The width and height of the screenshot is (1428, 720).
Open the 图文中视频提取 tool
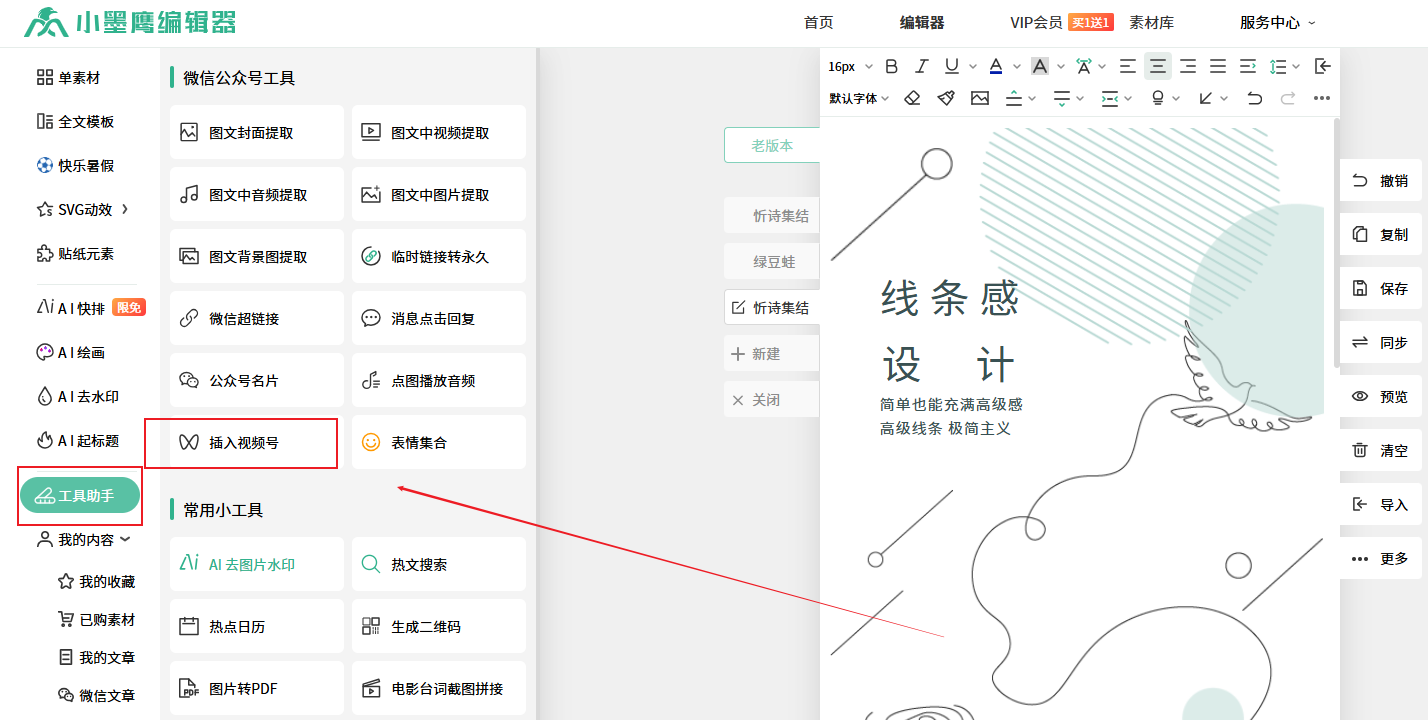point(439,132)
